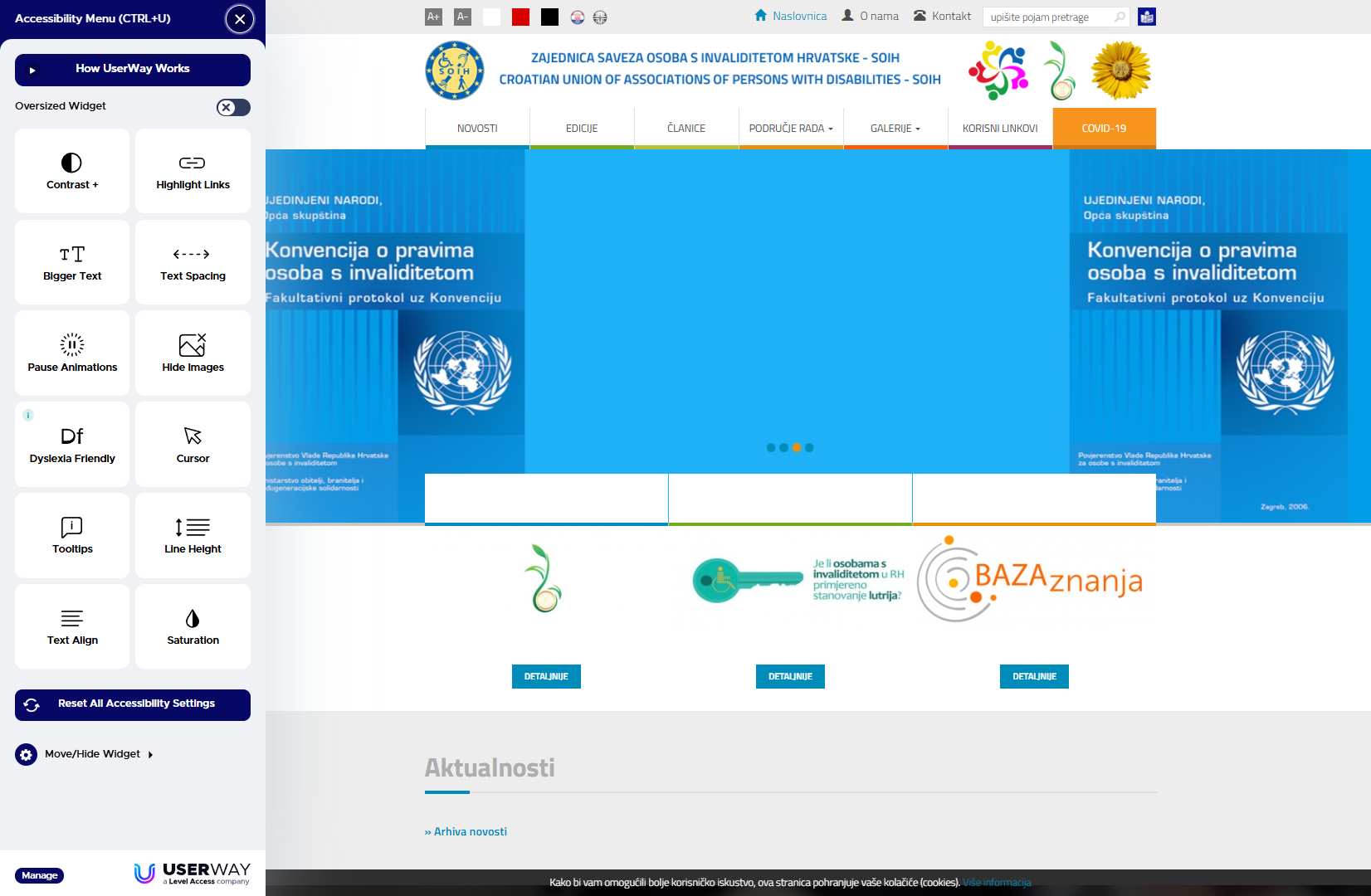
Task: Open the KORISNI LINKOVI menu tab
Action: (x=1000, y=129)
